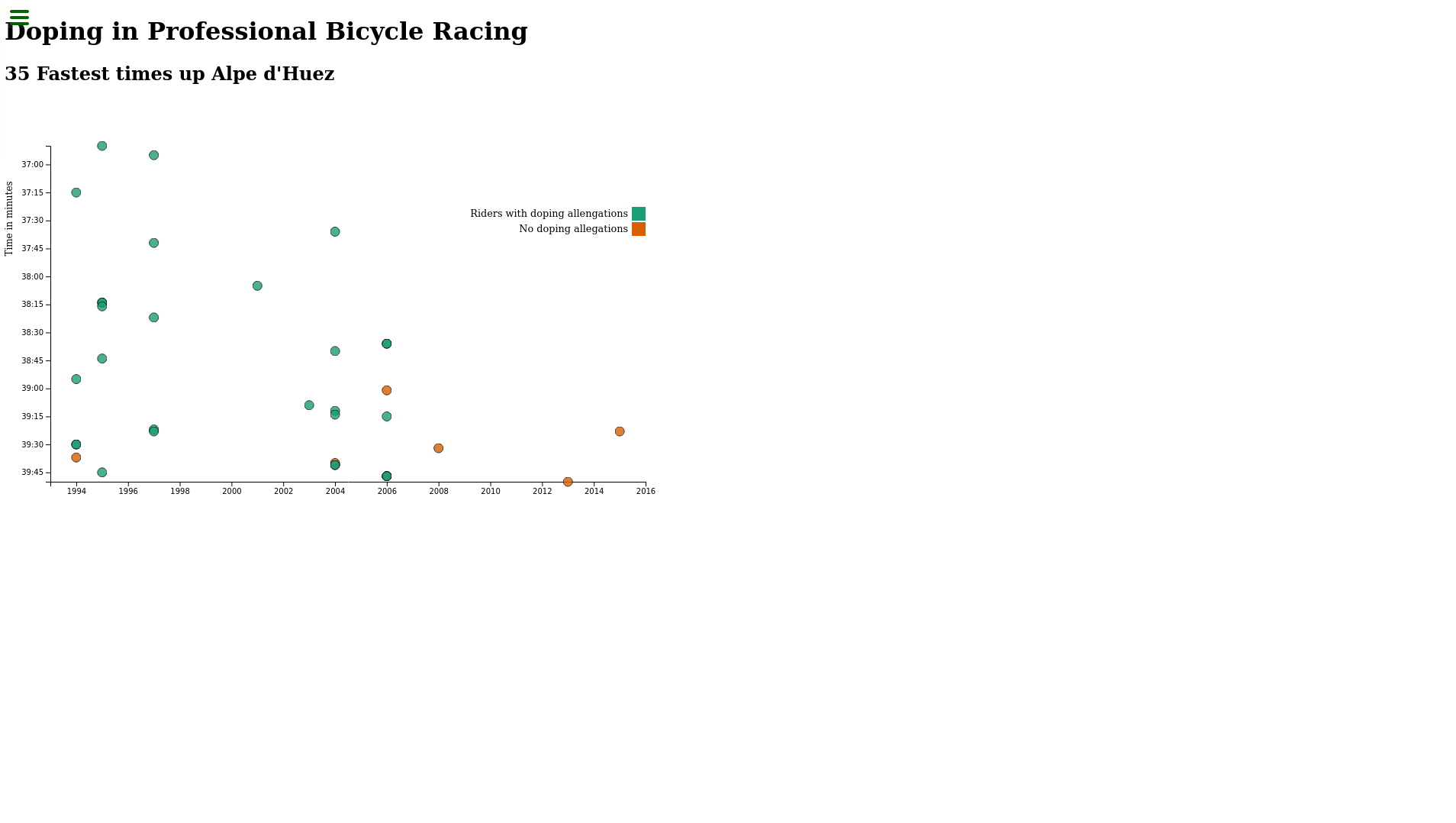Click the orange no doping allegations swatch
The height and width of the screenshot is (823, 1456).
pyautogui.click(x=639, y=229)
